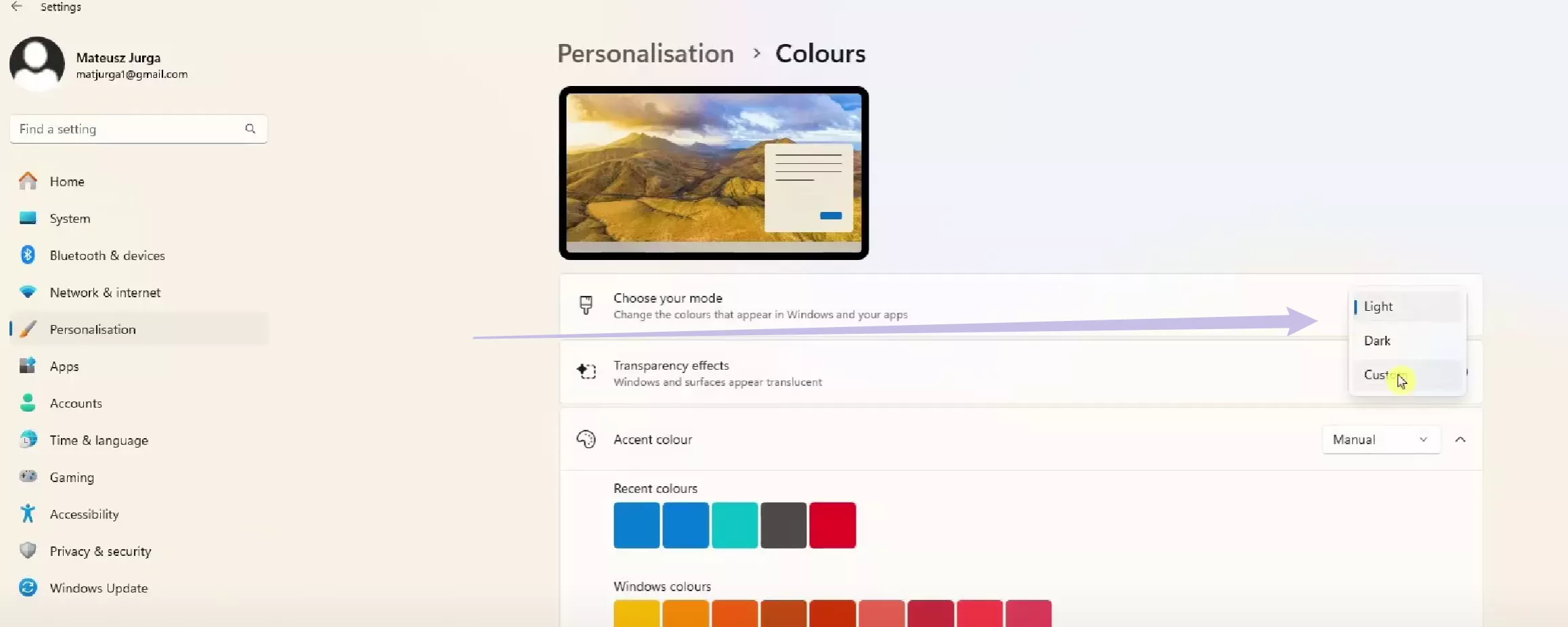Open Gaming settings
The width and height of the screenshot is (1568, 627).
pyautogui.click(x=139, y=477)
